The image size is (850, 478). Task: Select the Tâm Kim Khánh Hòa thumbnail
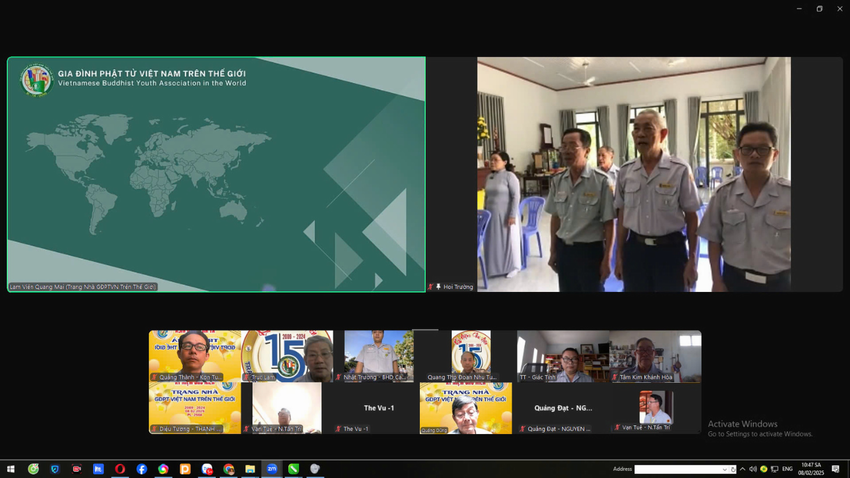point(655,356)
